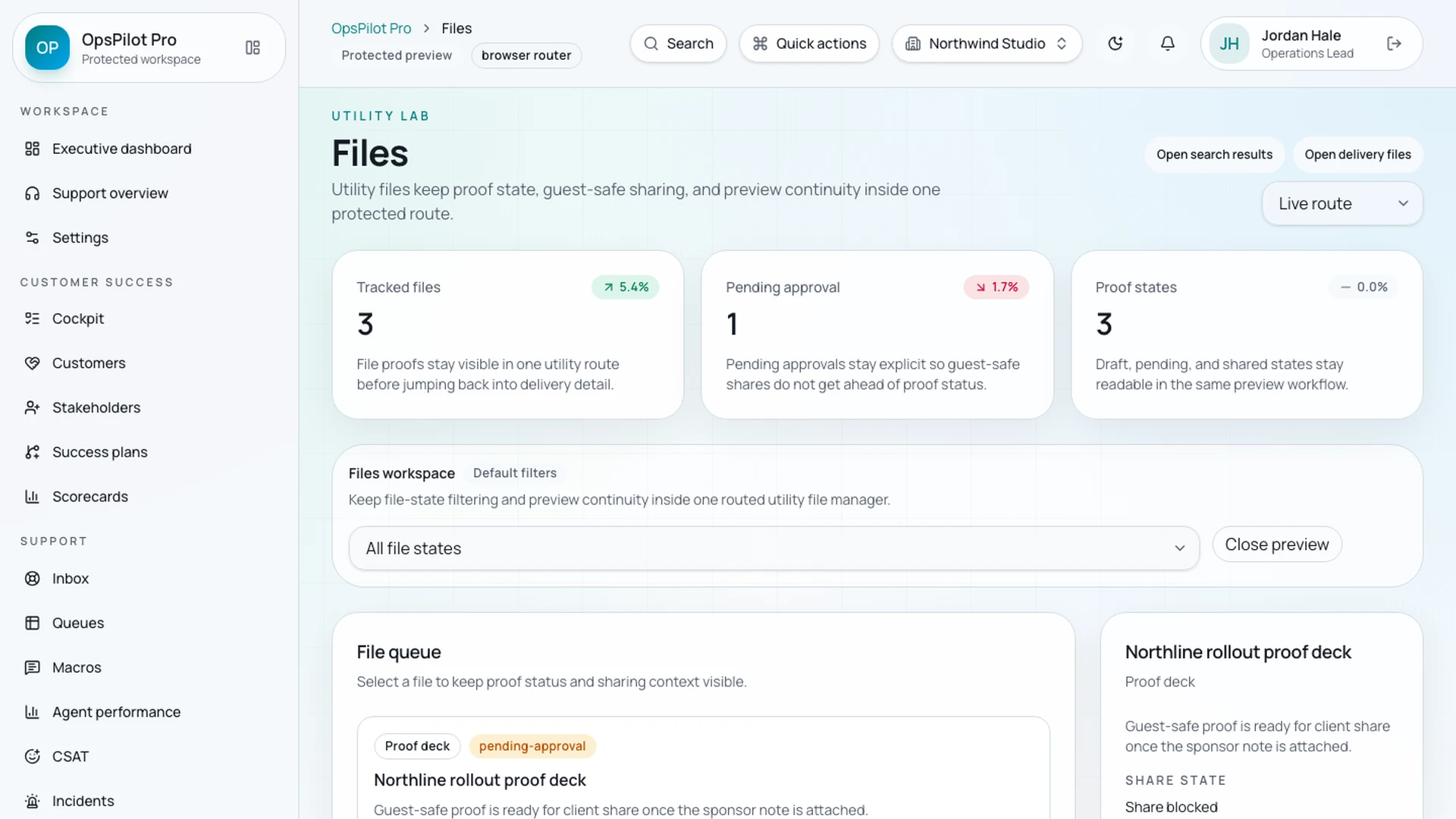This screenshot has width=1456, height=819.
Task: Click the Cockpit list icon
Action: point(32,318)
